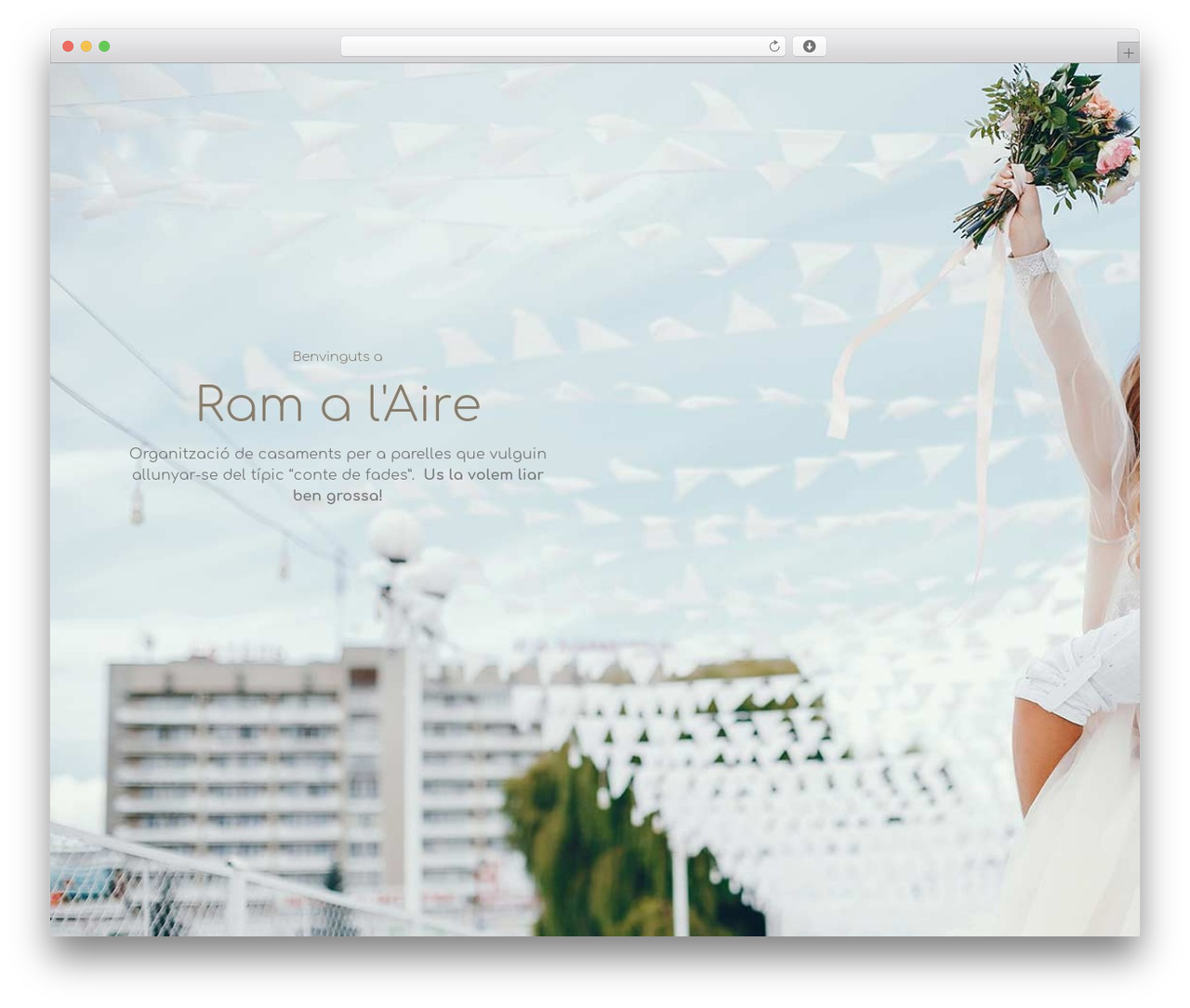This screenshot has height=1008, width=1190.
Task: Click the "Organització de casaments" paragraph line
Action: point(337,454)
